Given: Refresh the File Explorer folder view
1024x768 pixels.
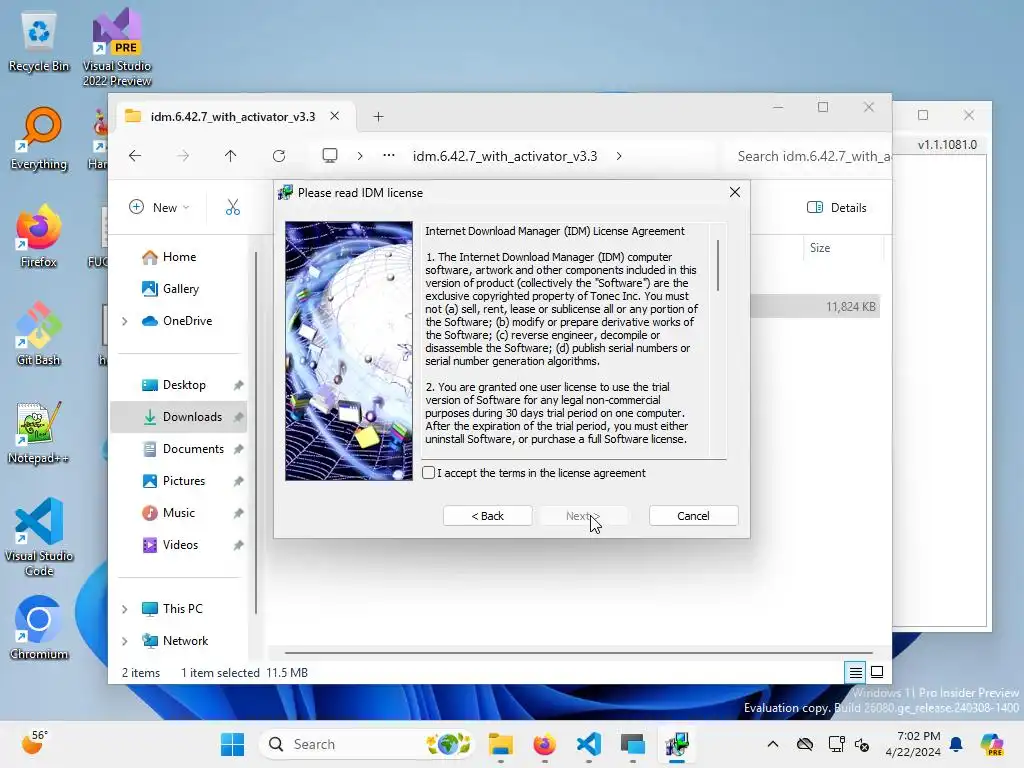Looking at the screenshot, I should coord(279,155).
